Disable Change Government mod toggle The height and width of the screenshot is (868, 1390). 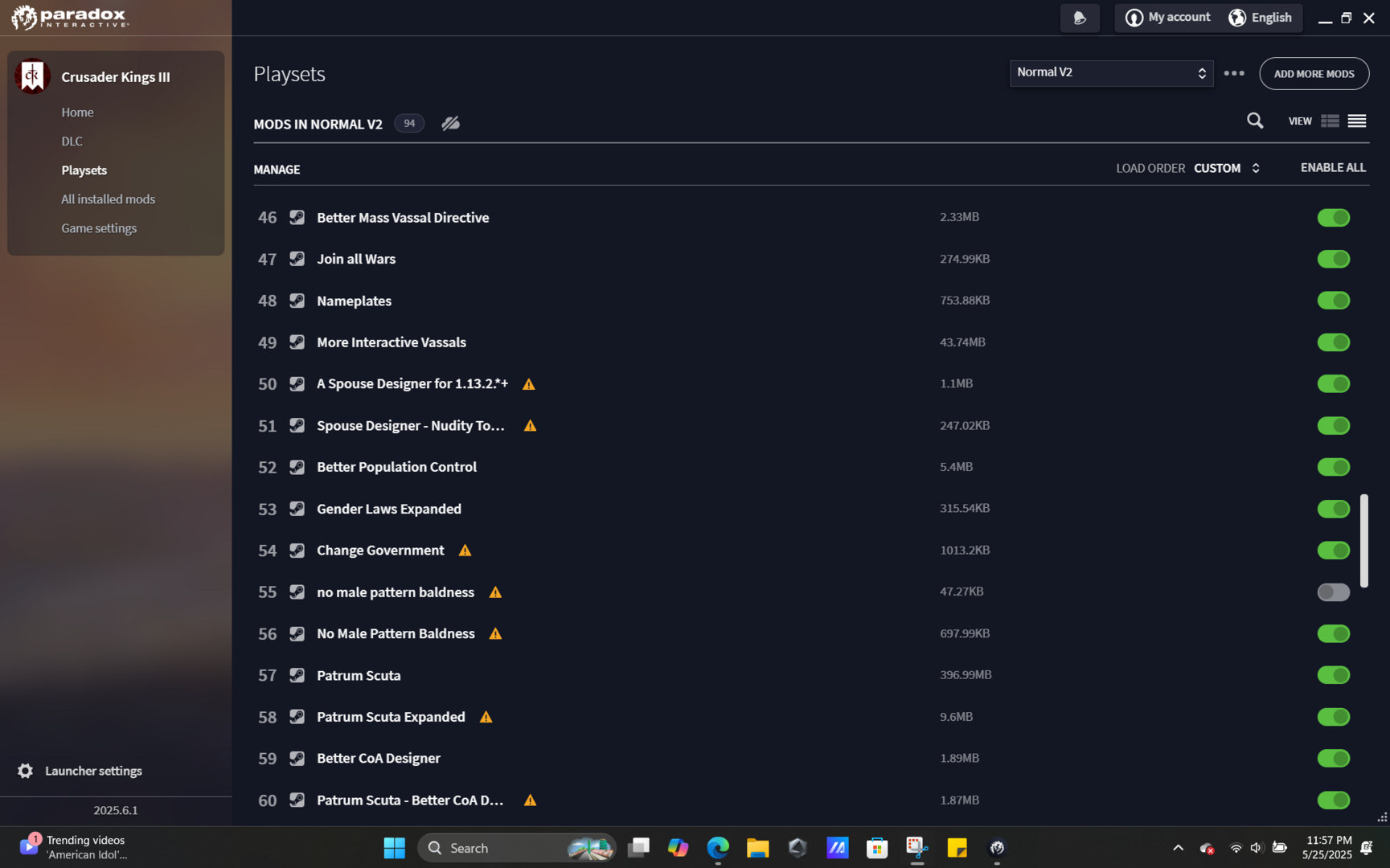tap(1333, 551)
